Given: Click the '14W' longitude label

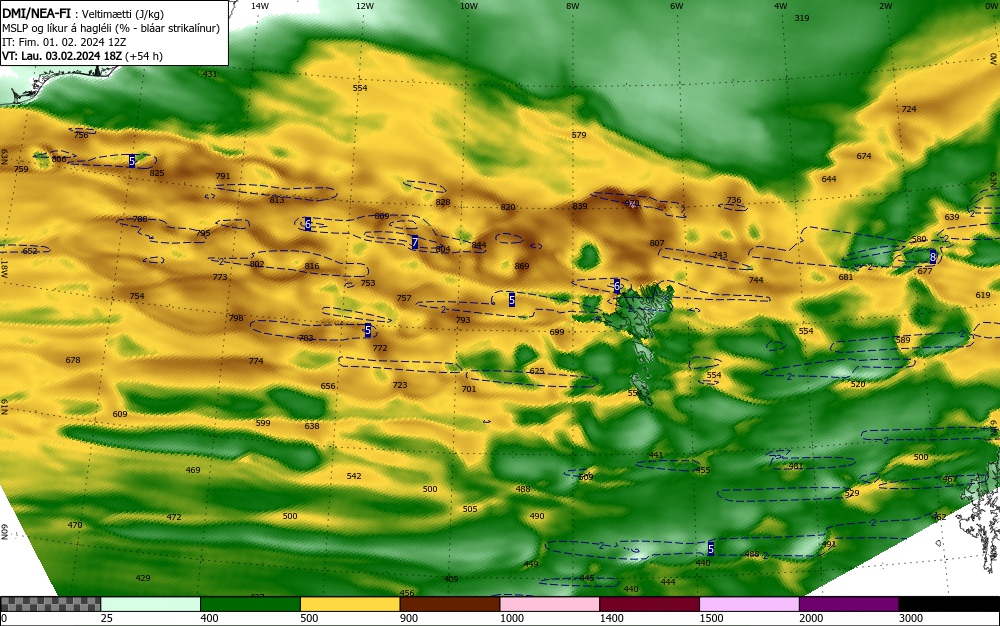Looking at the screenshot, I should click(260, 6).
